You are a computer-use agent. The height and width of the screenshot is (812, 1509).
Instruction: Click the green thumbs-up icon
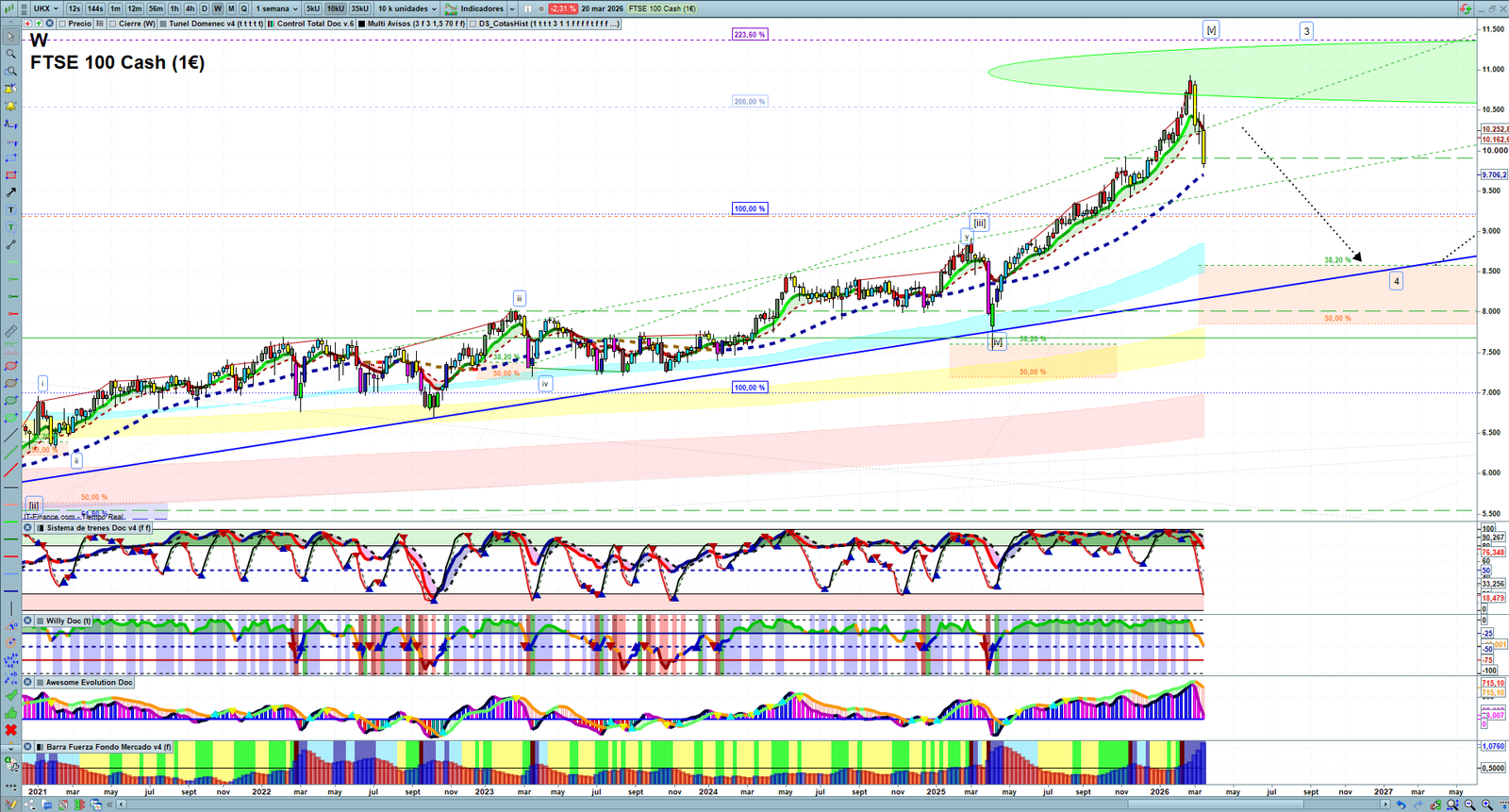(11, 713)
